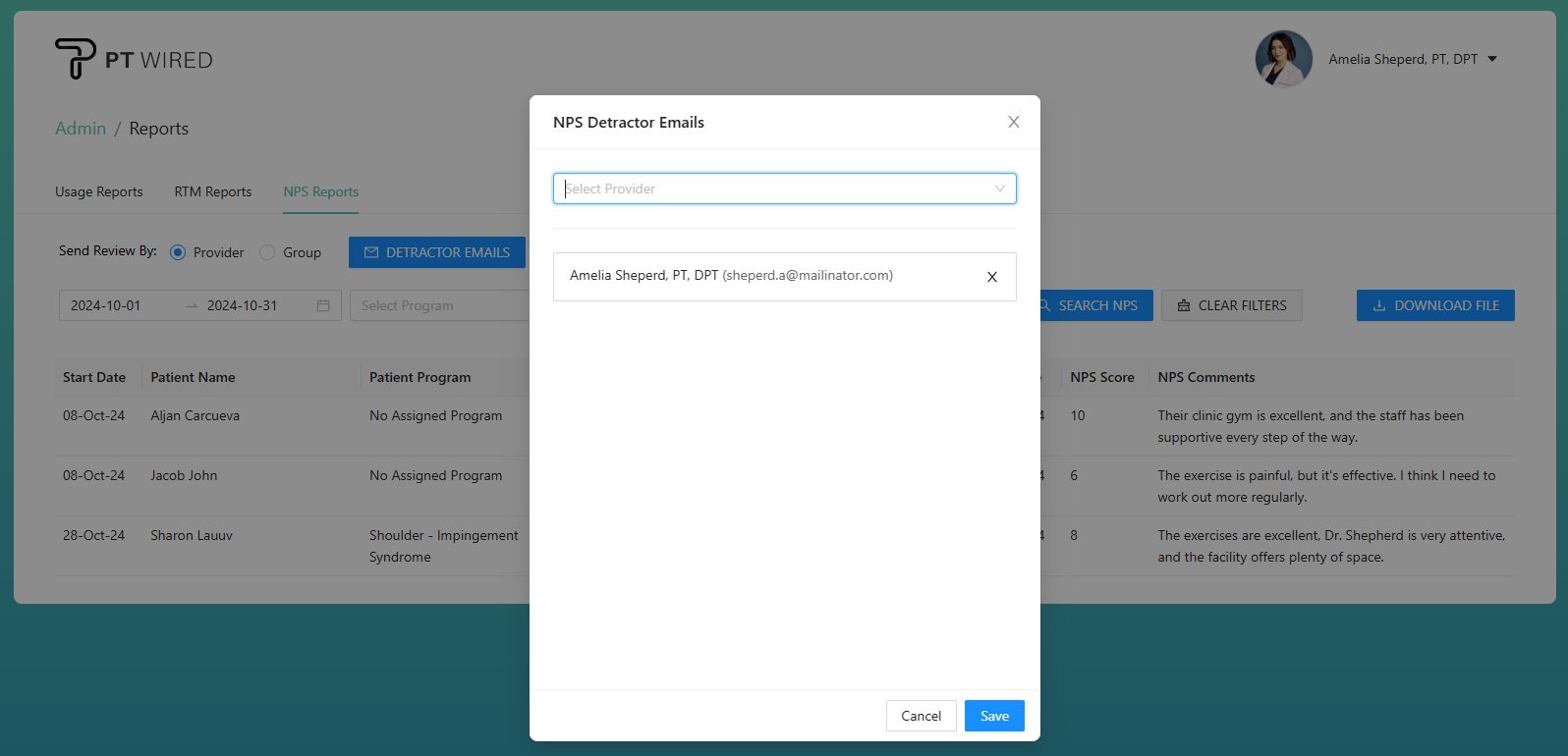Click the download icon on Download File

tap(1379, 305)
